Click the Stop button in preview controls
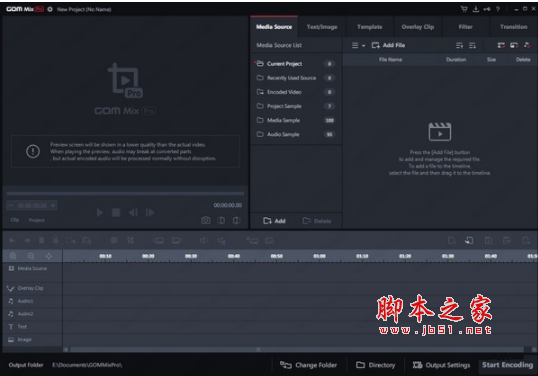538x376 pixels. (116, 213)
